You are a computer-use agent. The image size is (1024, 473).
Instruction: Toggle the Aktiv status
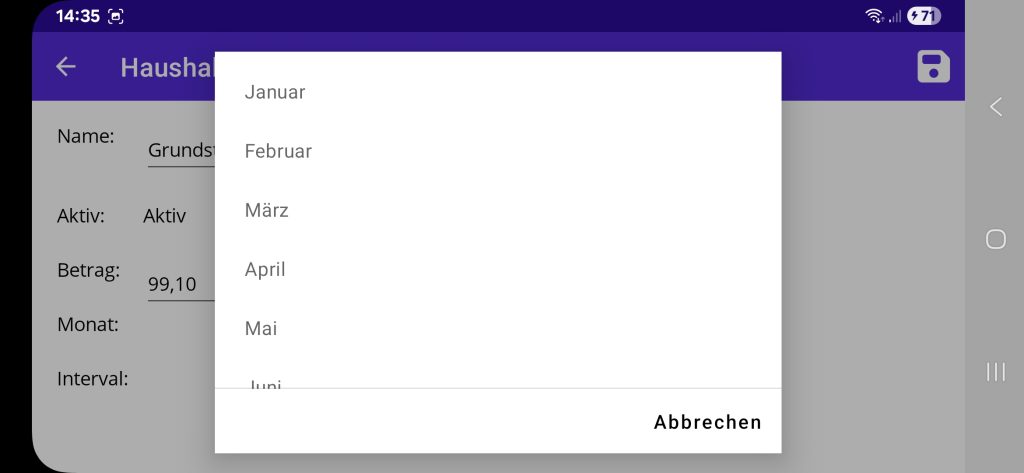164,215
